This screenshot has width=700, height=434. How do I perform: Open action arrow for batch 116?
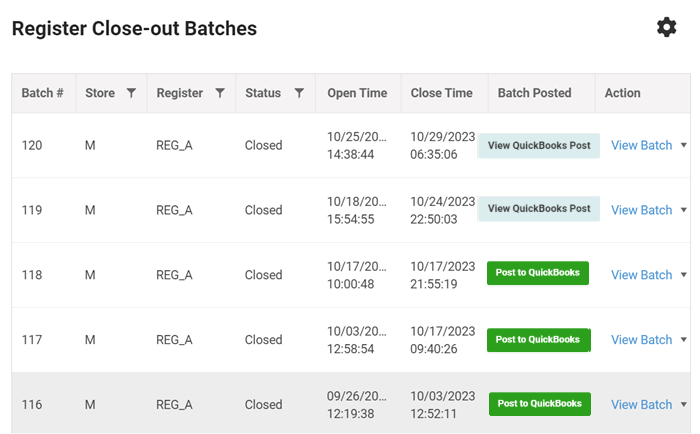click(683, 405)
